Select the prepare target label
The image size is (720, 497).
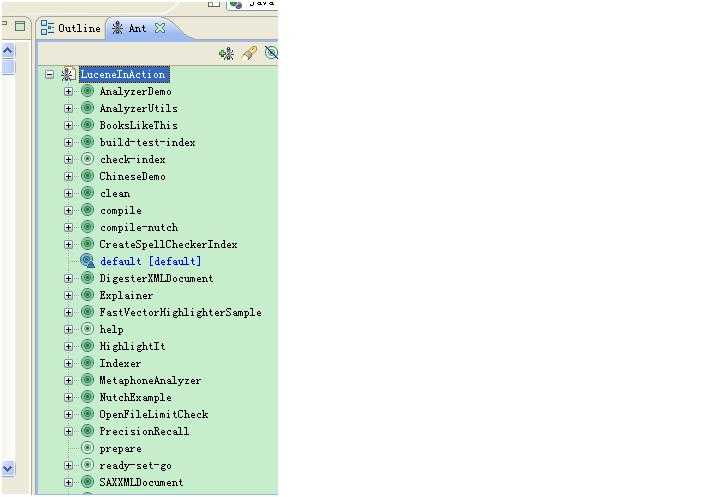coord(121,449)
